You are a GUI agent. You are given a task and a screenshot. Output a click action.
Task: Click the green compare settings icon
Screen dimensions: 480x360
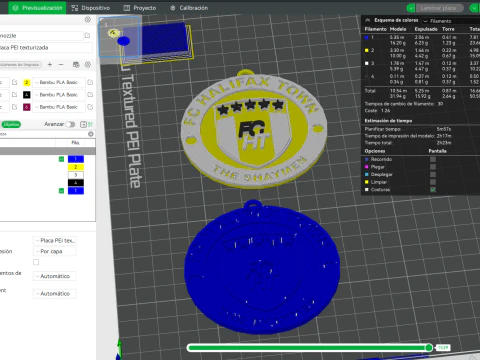pyautogui.click(x=91, y=124)
